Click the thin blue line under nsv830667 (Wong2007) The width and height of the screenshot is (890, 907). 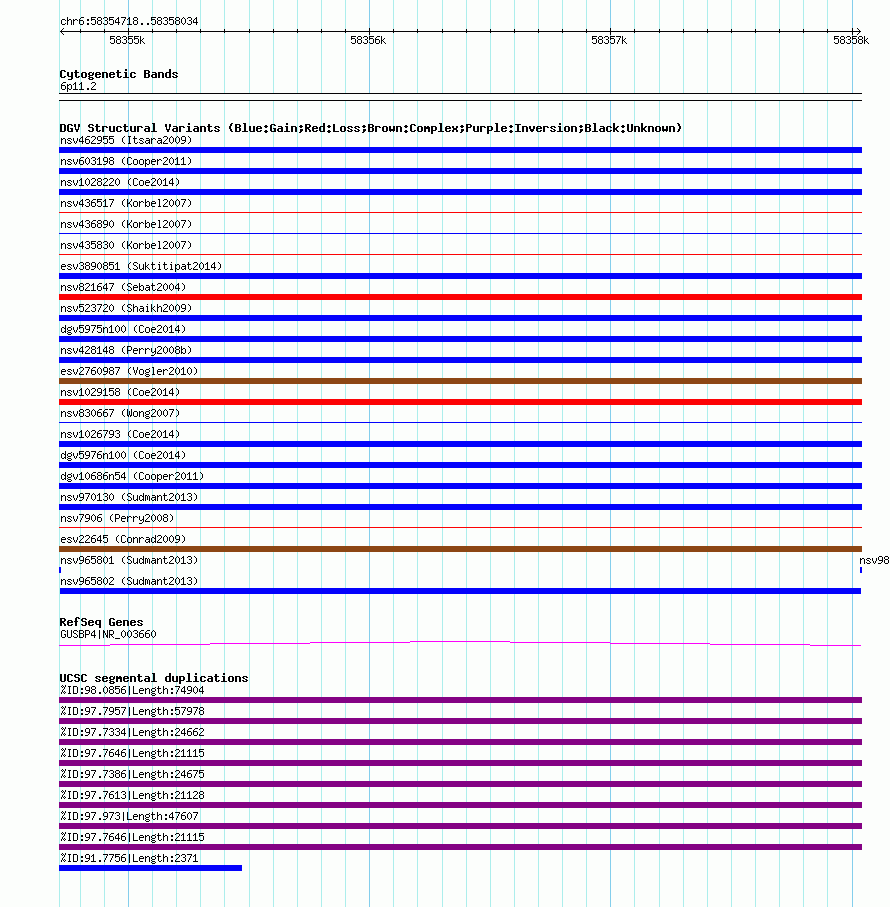[x=460, y=423]
